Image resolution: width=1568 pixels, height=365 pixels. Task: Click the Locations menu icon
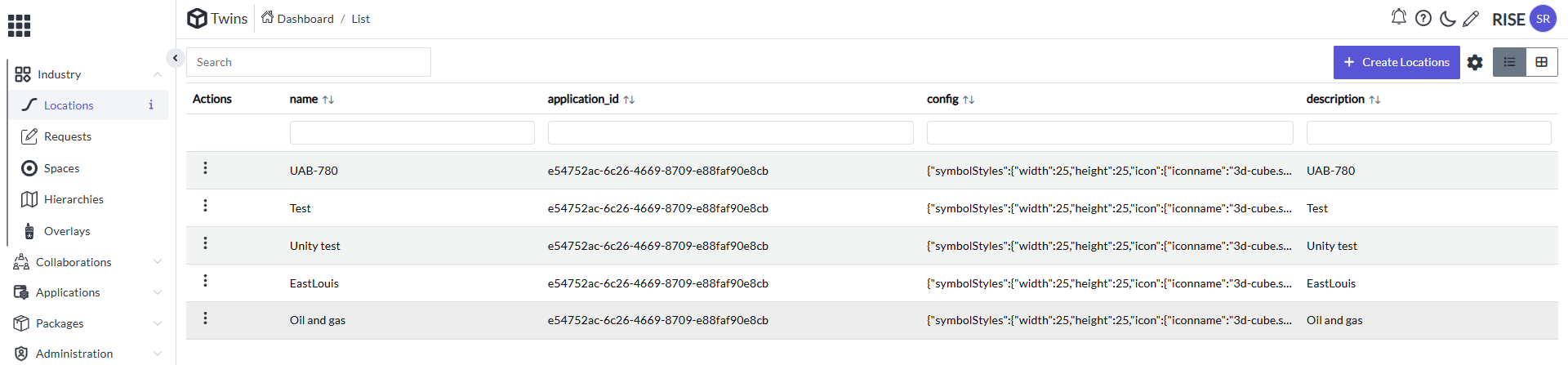(29, 105)
